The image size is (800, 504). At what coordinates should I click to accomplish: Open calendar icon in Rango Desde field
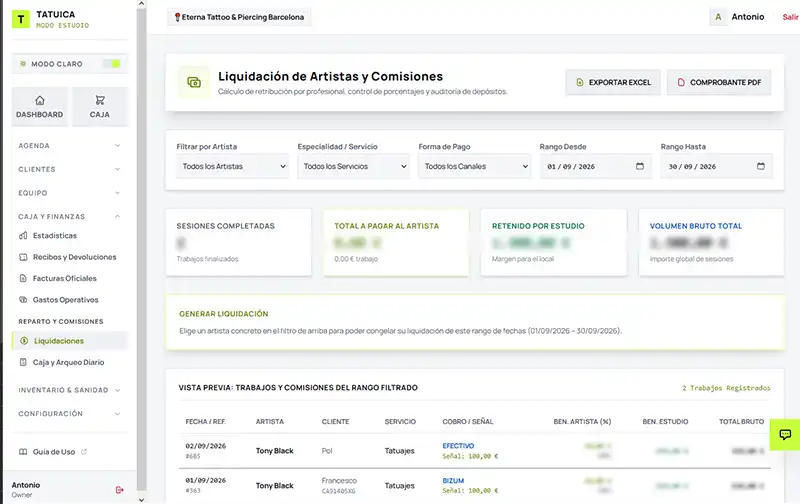(x=640, y=166)
